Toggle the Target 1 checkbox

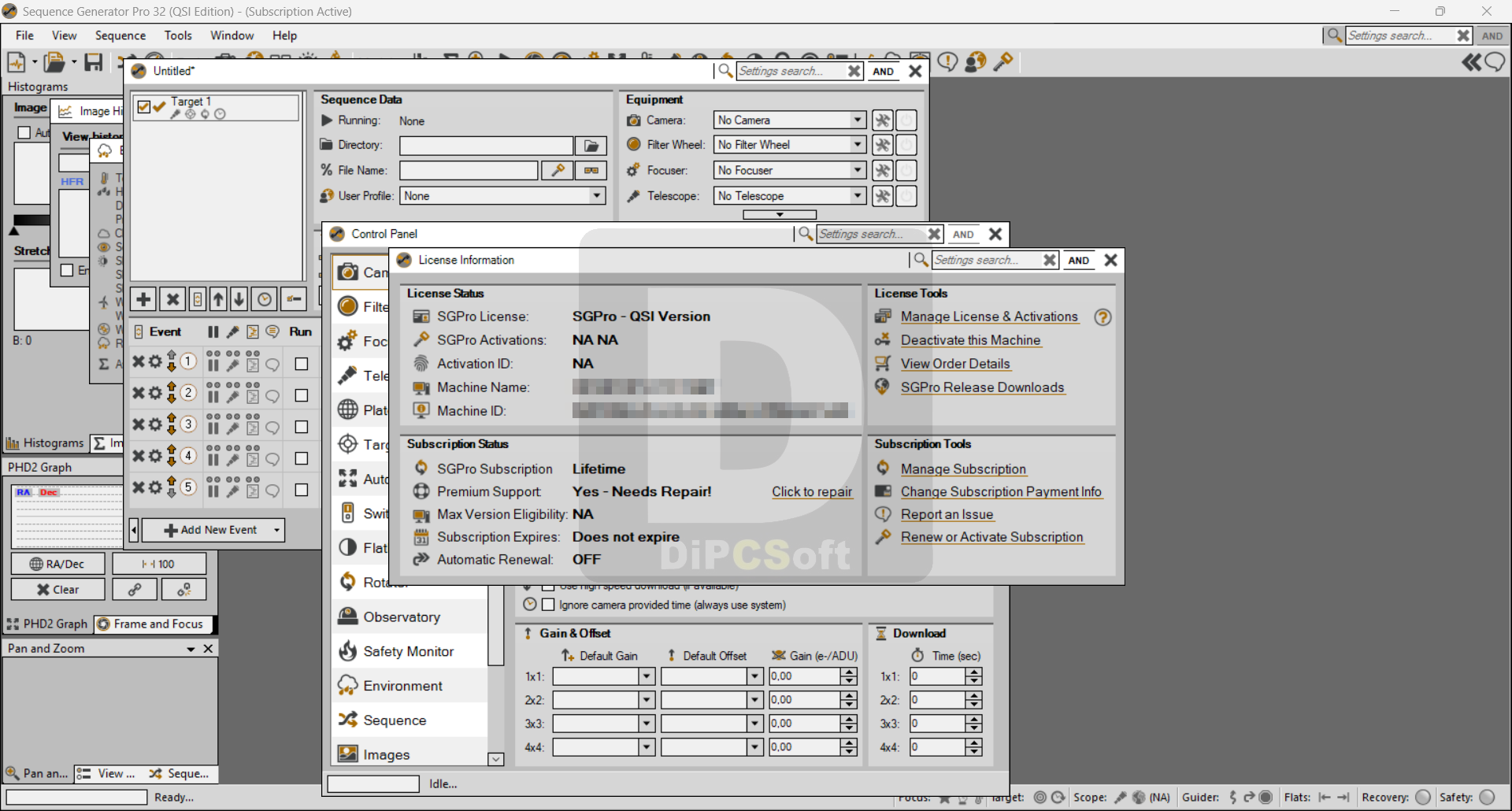click(x=143, y=106)
